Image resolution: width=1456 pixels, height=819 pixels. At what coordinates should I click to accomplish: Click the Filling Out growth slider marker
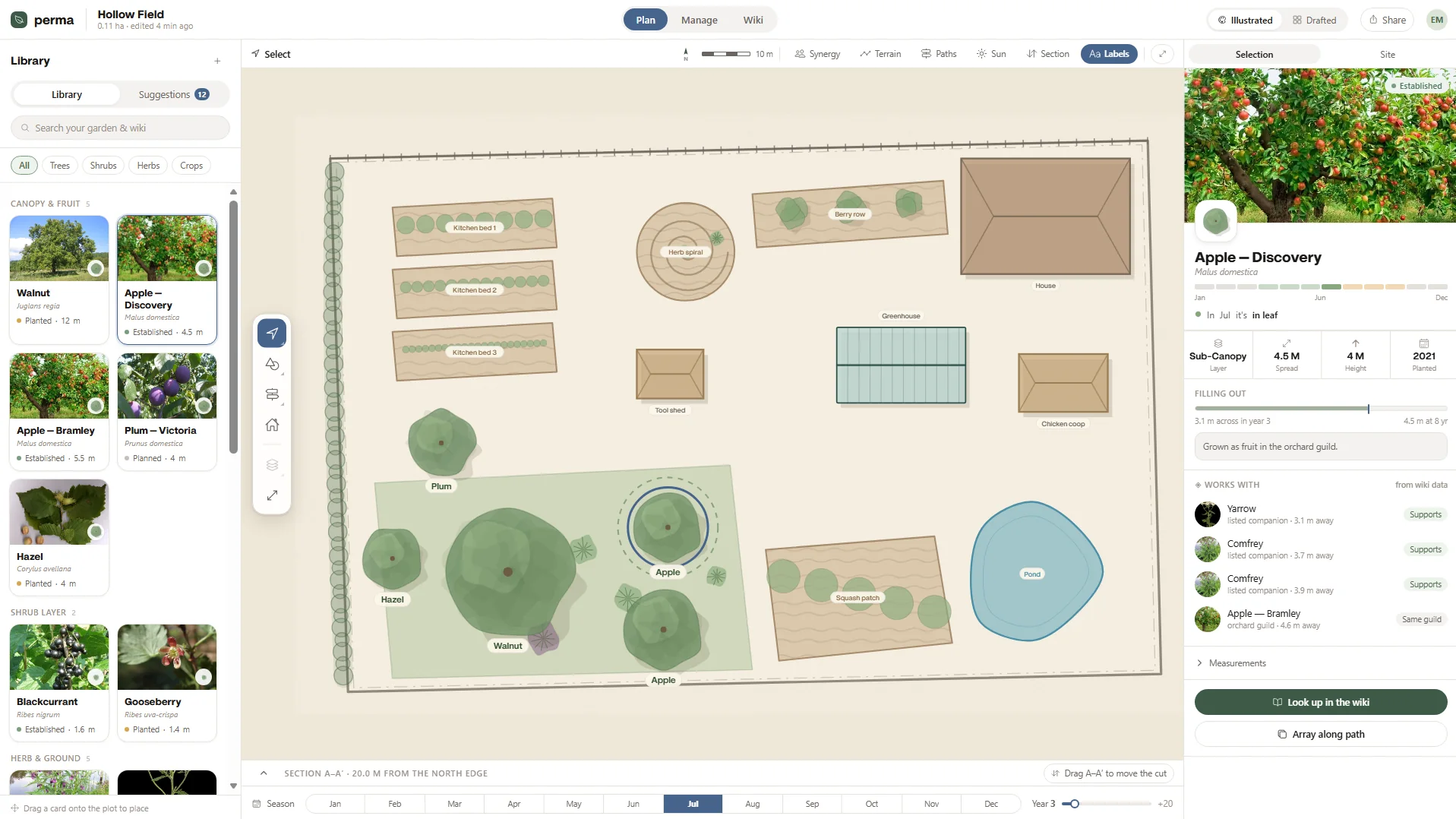(1368, 409)
